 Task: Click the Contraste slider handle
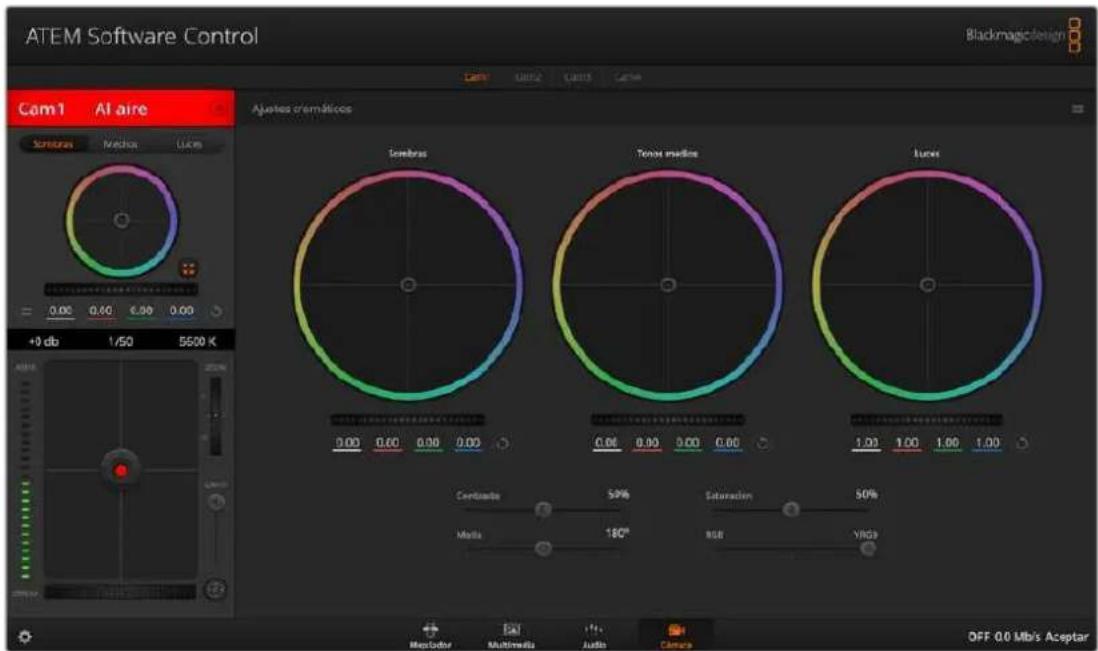pos(543,510)
